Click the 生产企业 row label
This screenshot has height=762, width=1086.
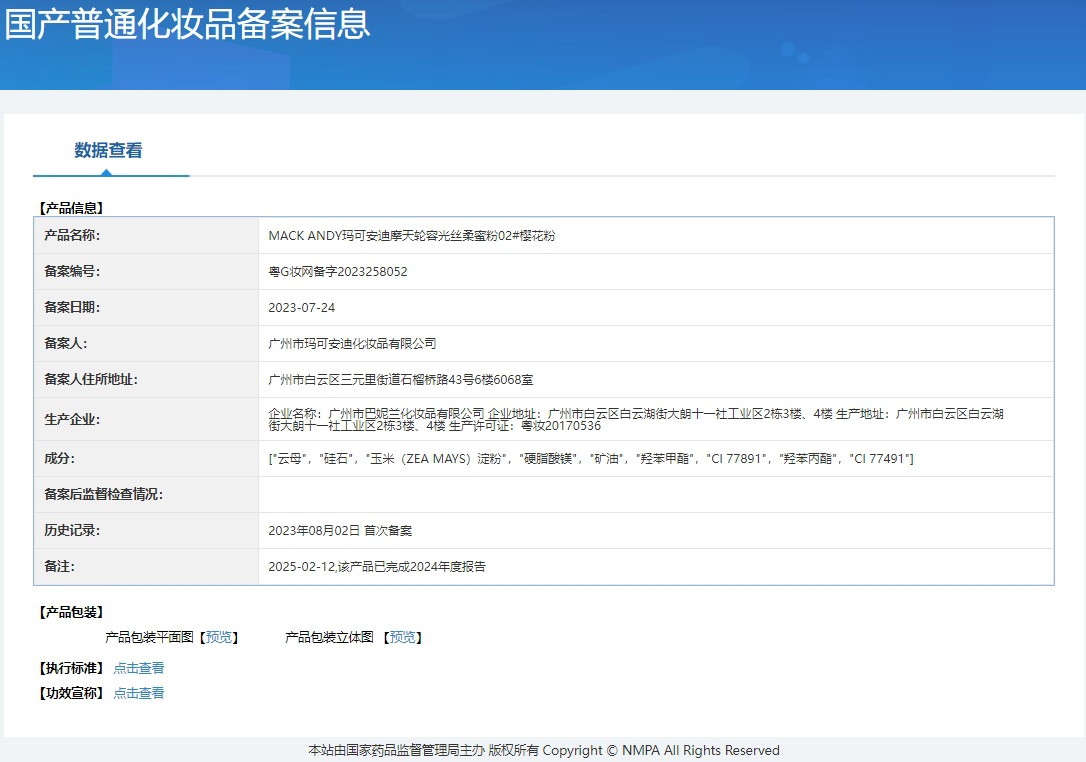(x=72, y=420)
